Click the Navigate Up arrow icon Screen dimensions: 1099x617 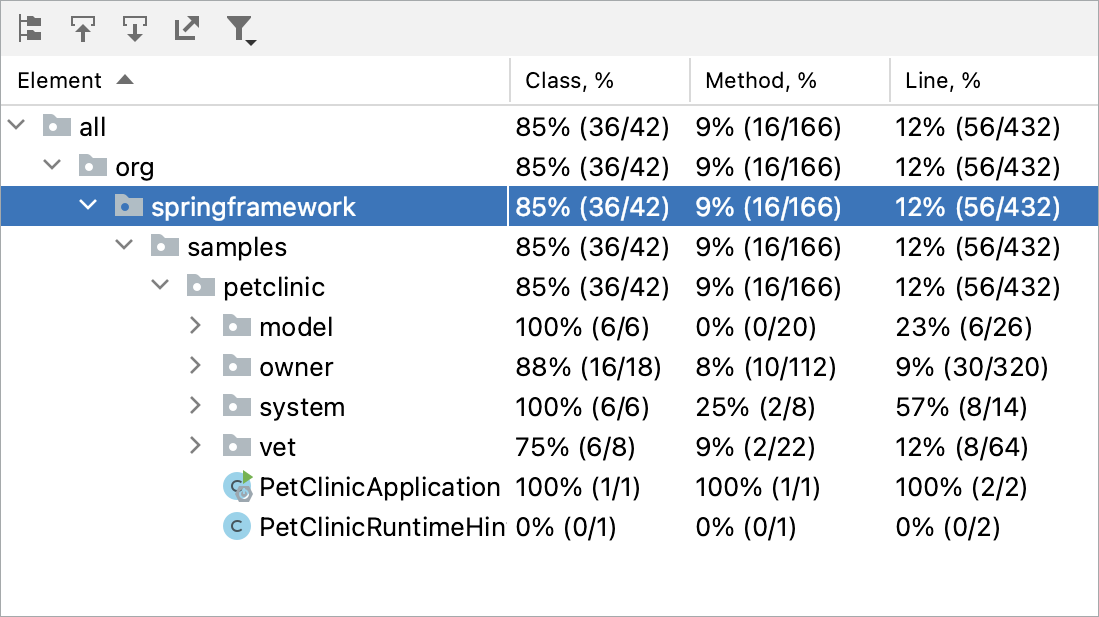coord(83,29)
